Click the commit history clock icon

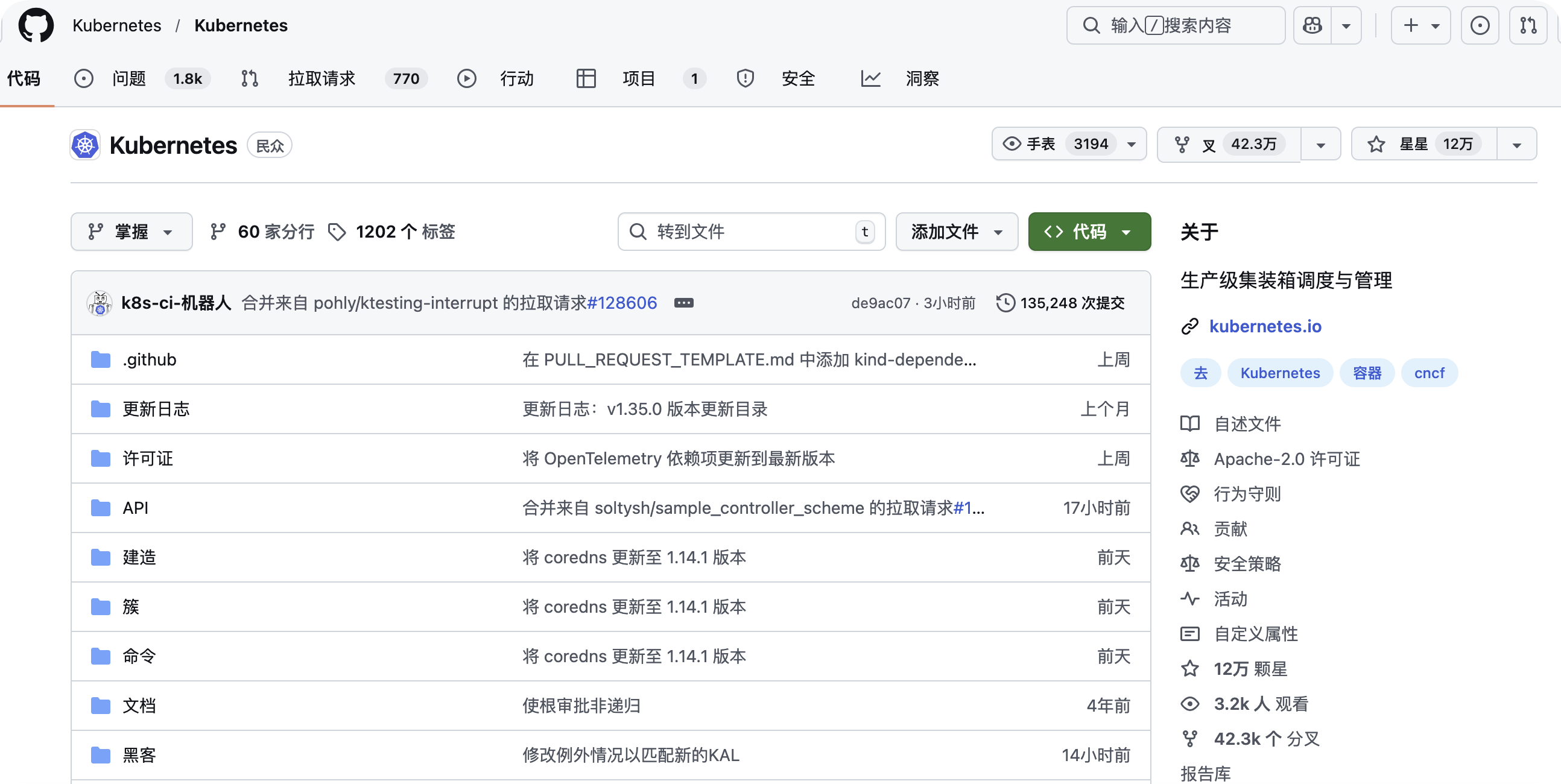pyautogui.click(x=1005, y=303)
